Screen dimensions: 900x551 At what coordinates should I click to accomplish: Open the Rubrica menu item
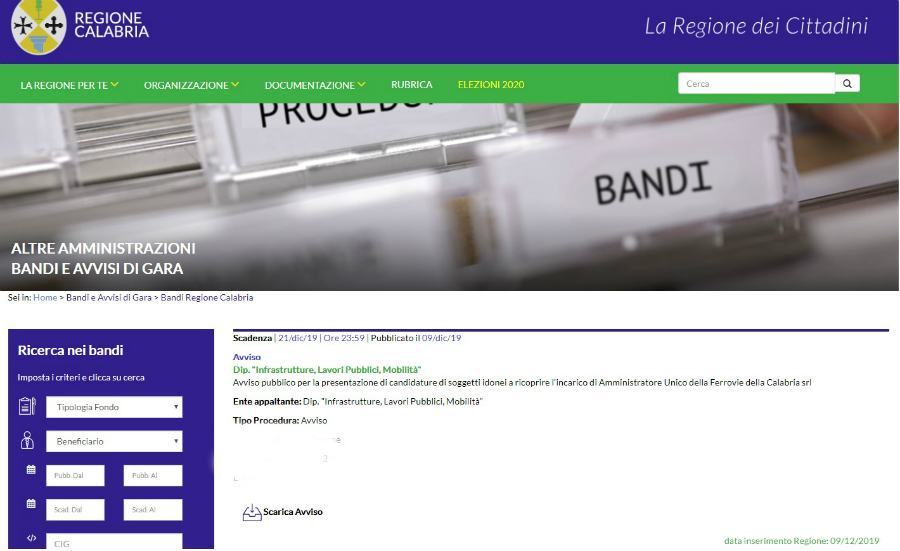pyautogui.click(x=412, y=84)
